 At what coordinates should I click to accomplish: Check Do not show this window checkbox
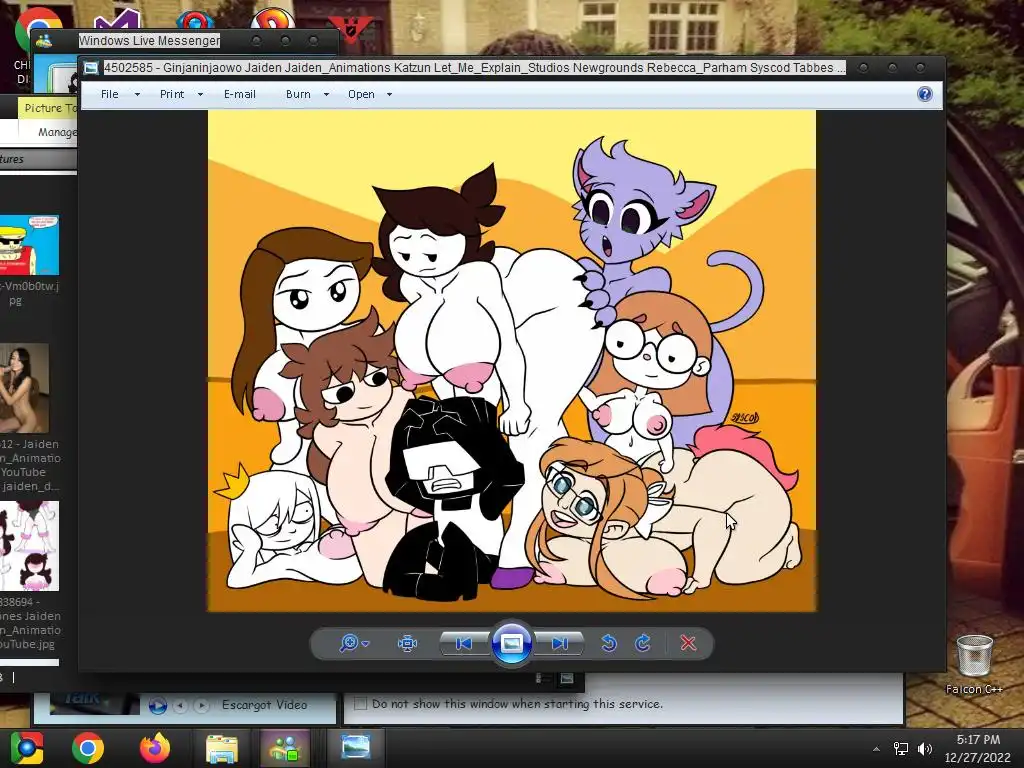(x=360, y=703)
